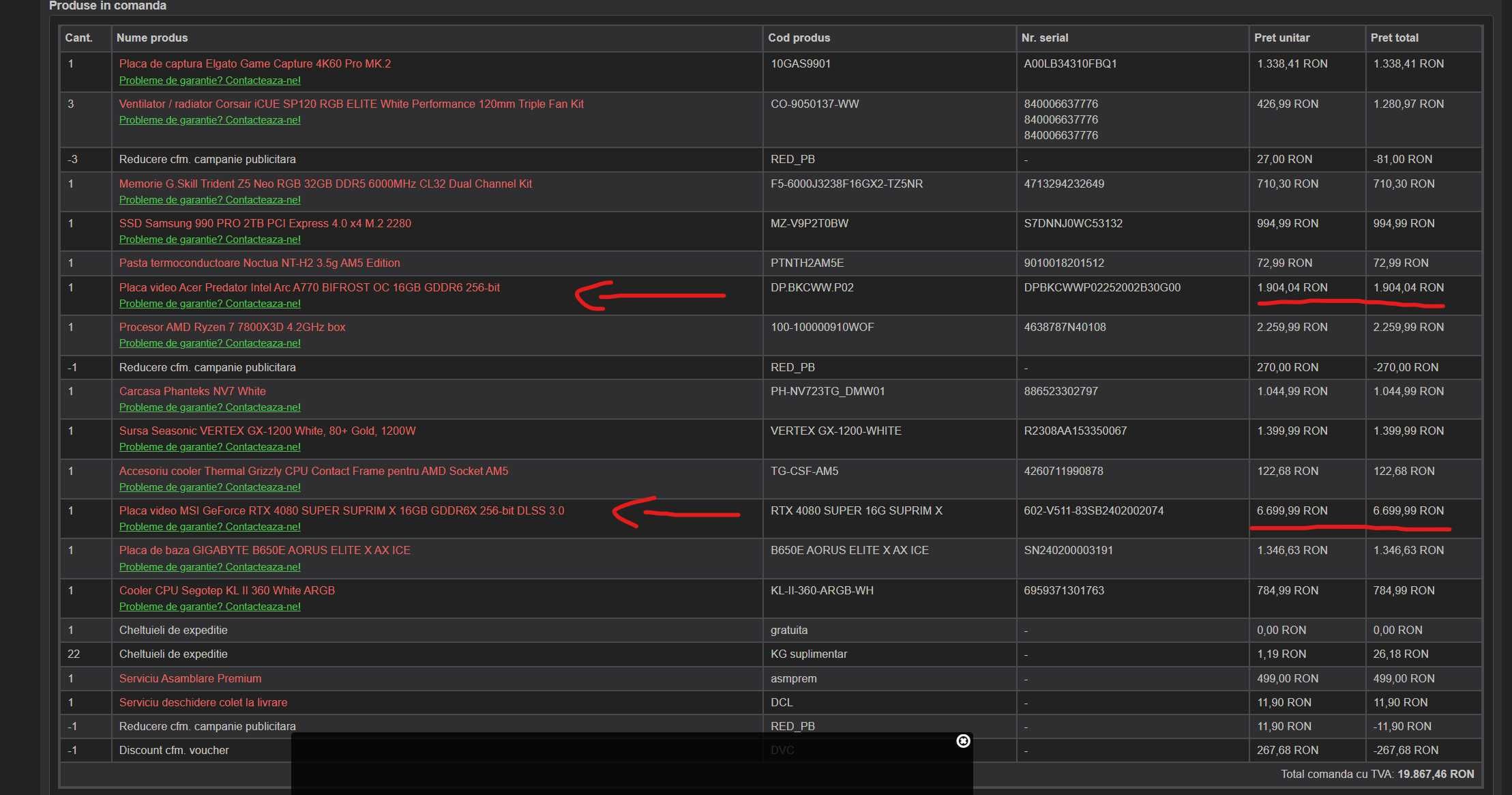Viewport: 1512px width, 795px height.
Task: Click warranty contact link under Seasonic VERTEX PSU
Action: [x=210, y=447]
